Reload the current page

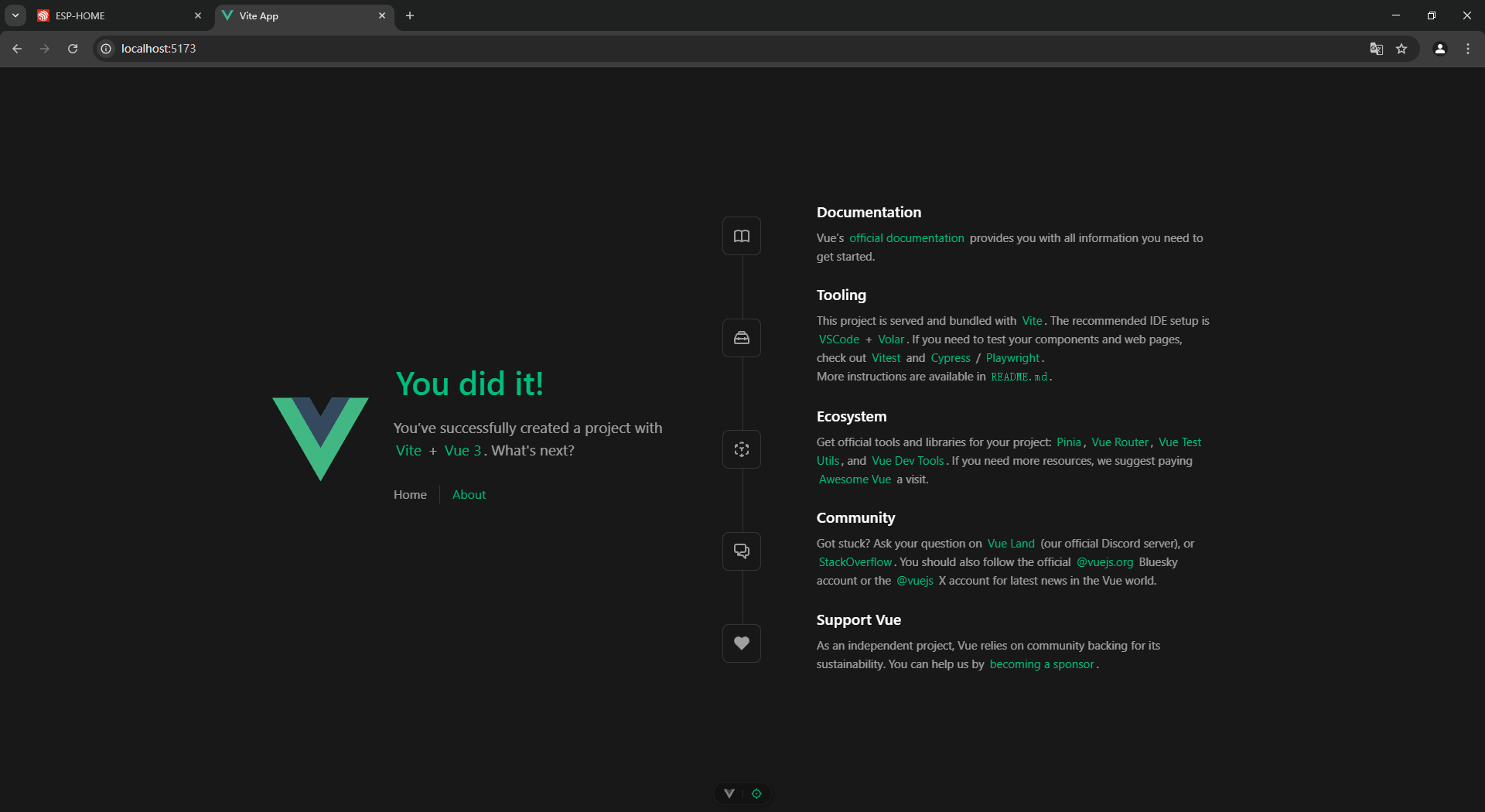(x=73, y=49)
